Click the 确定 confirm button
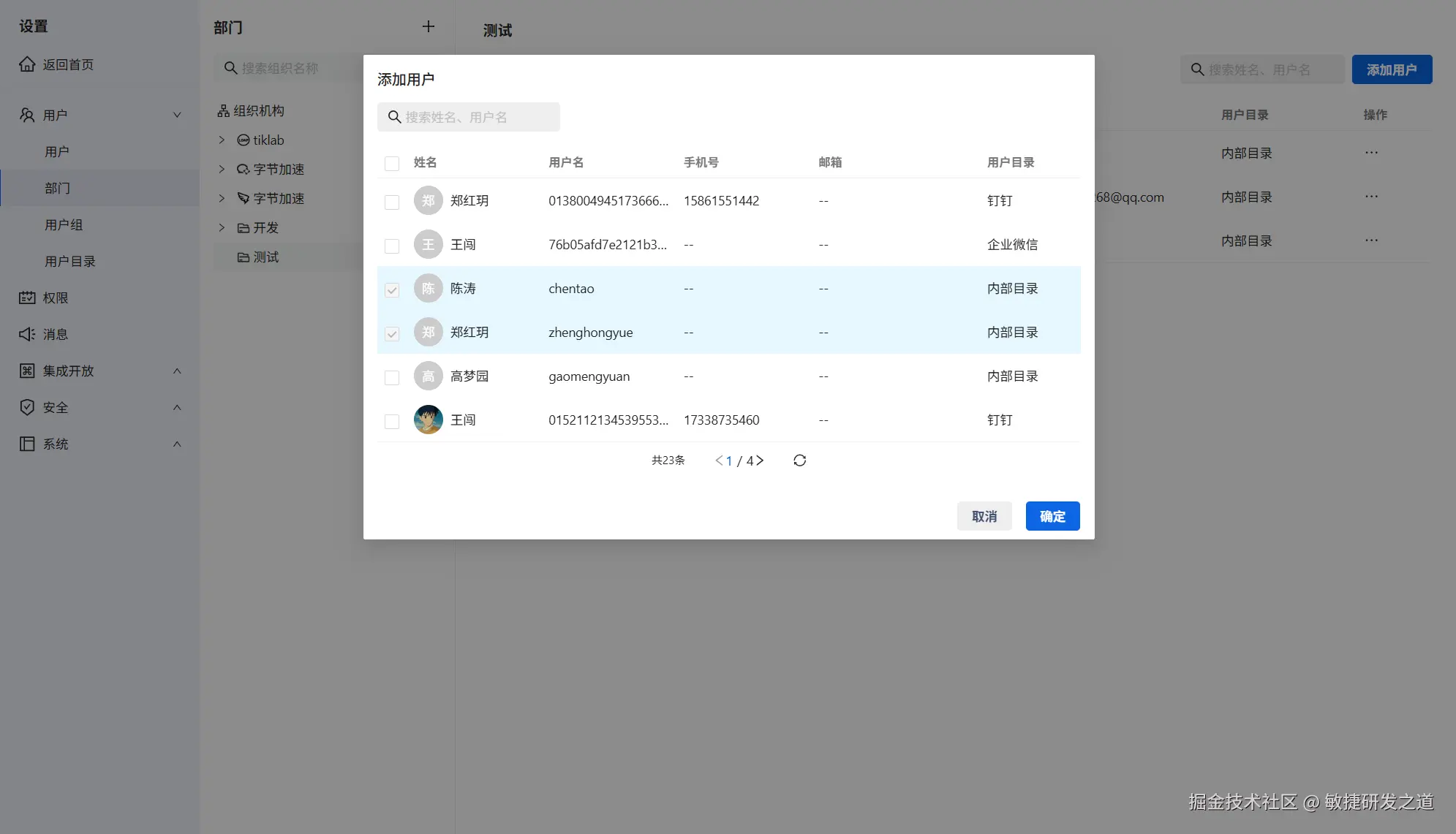The image size is (1456, 834). pos(1052,516)
